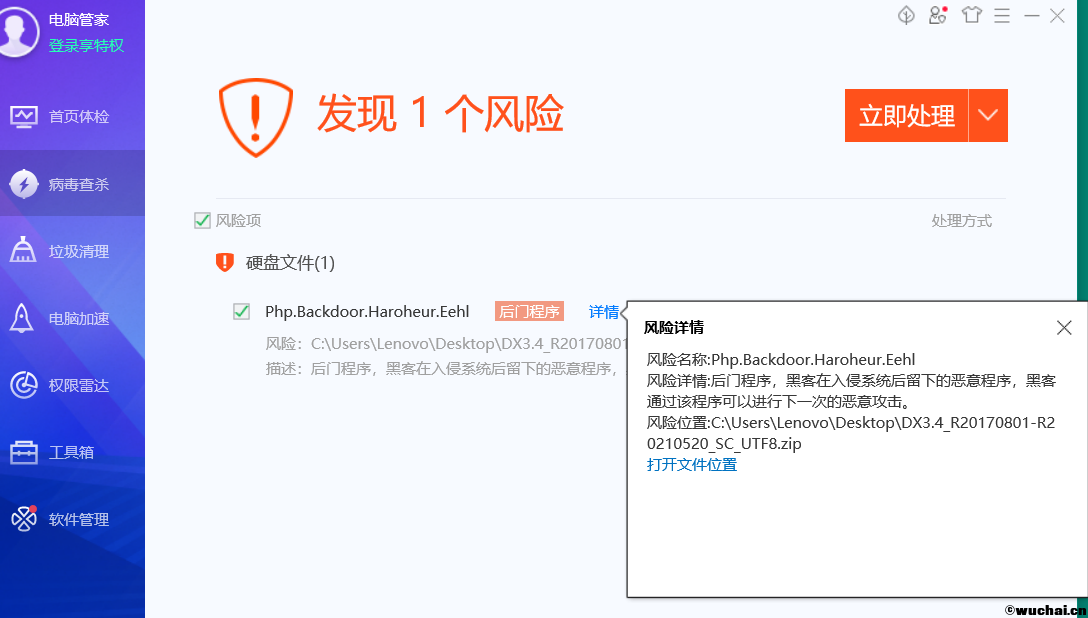Click the 权限雷达 radar icon

tap(23, 385)
